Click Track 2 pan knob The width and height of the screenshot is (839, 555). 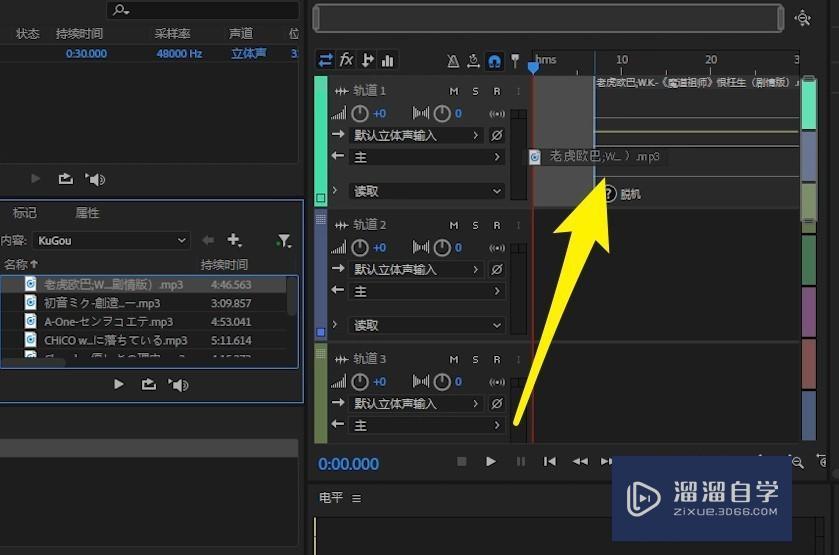442,247
